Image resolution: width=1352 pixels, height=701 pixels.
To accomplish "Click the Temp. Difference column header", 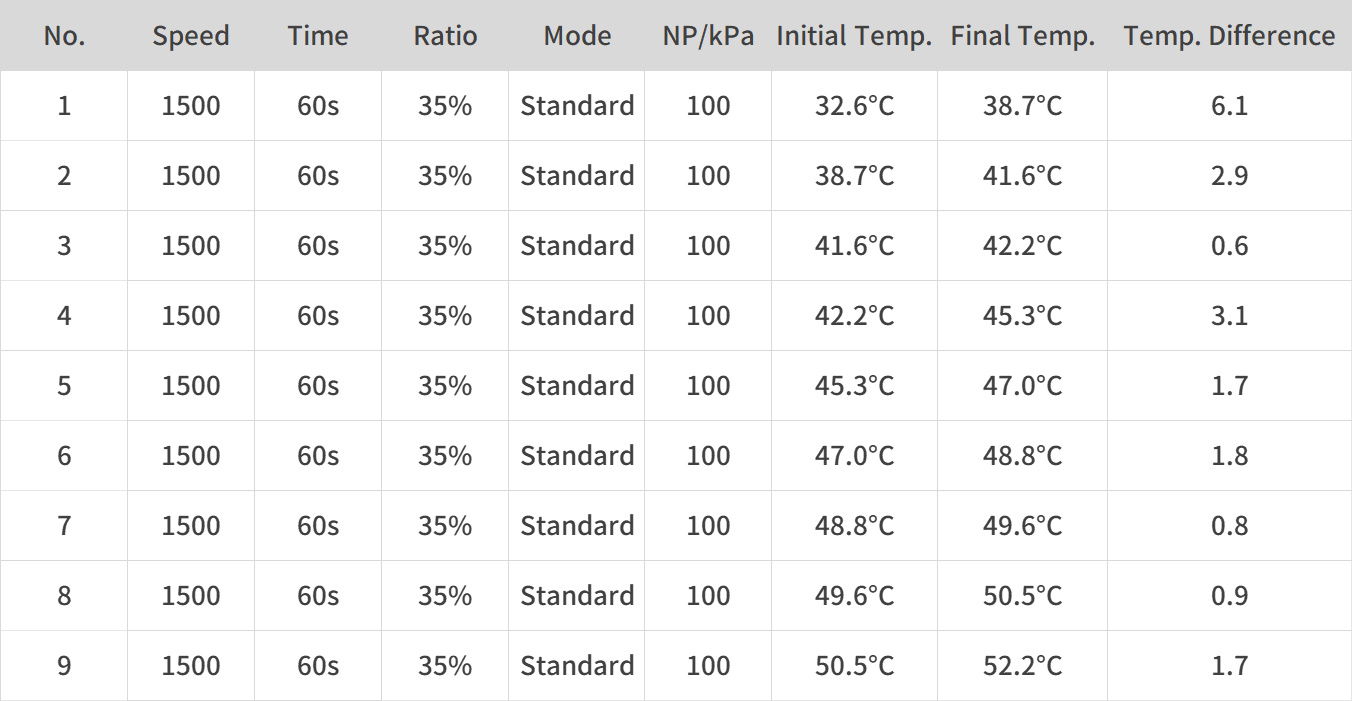I will [x=1229, y=36].
